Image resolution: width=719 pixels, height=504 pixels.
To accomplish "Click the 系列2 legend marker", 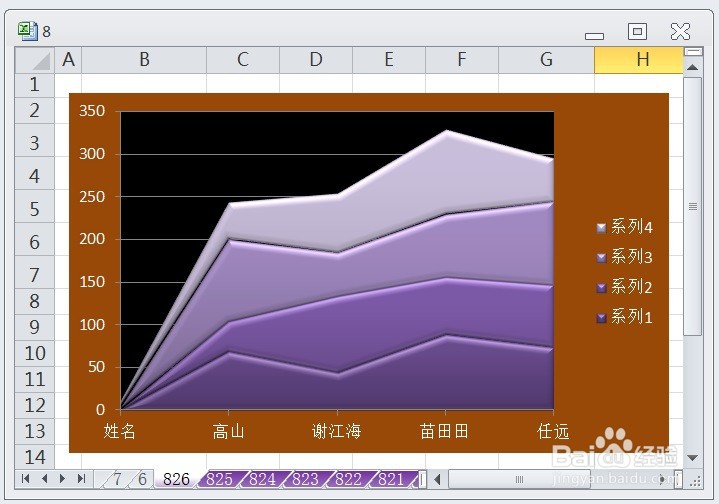I will coord(601,288).
